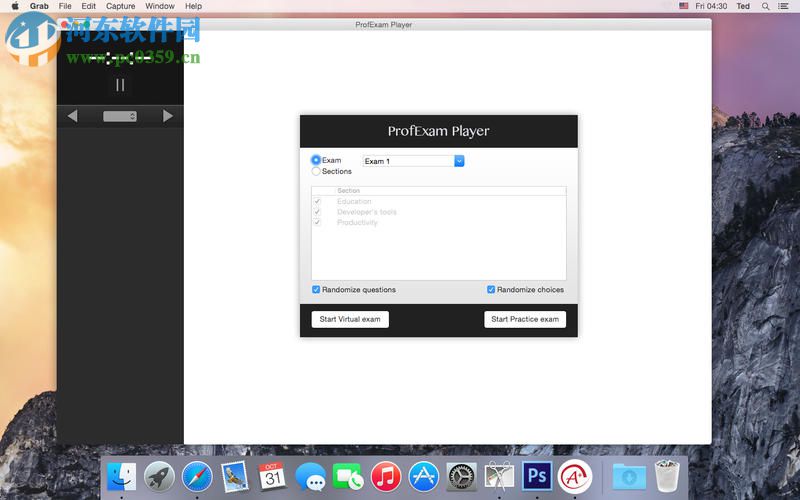Select the Exam radio button
Image resolution: width=800 pixels, height=500 pixels.
coord(316,160)
